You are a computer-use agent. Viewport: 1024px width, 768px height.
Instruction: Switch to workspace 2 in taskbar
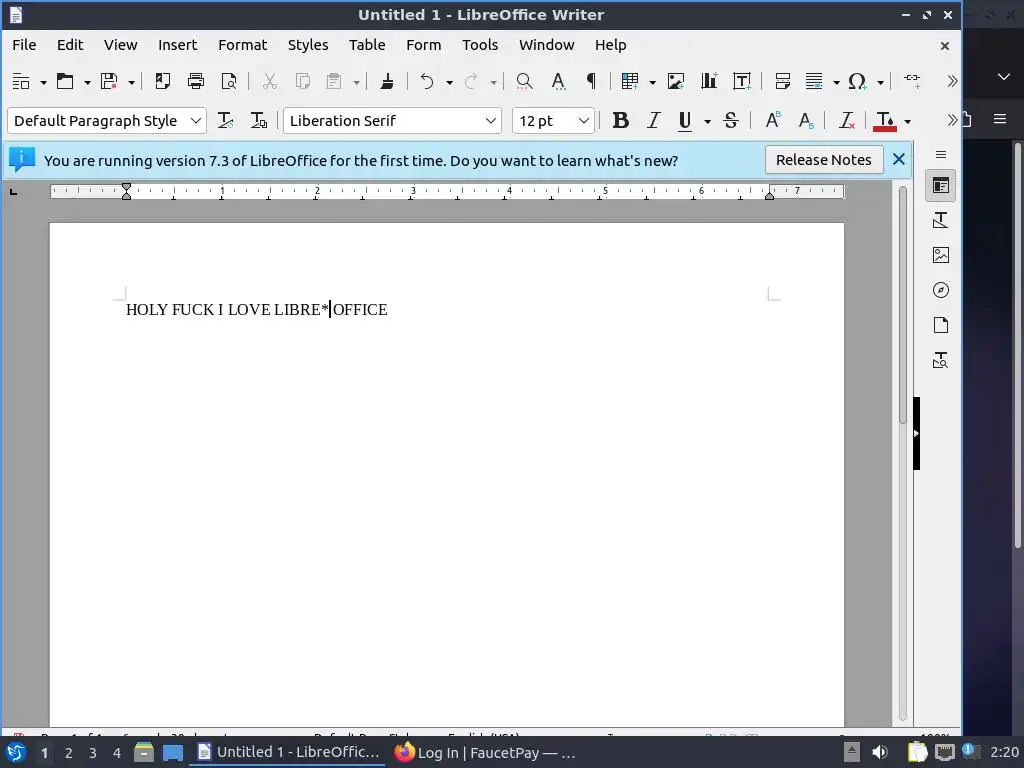pos(69,753)
